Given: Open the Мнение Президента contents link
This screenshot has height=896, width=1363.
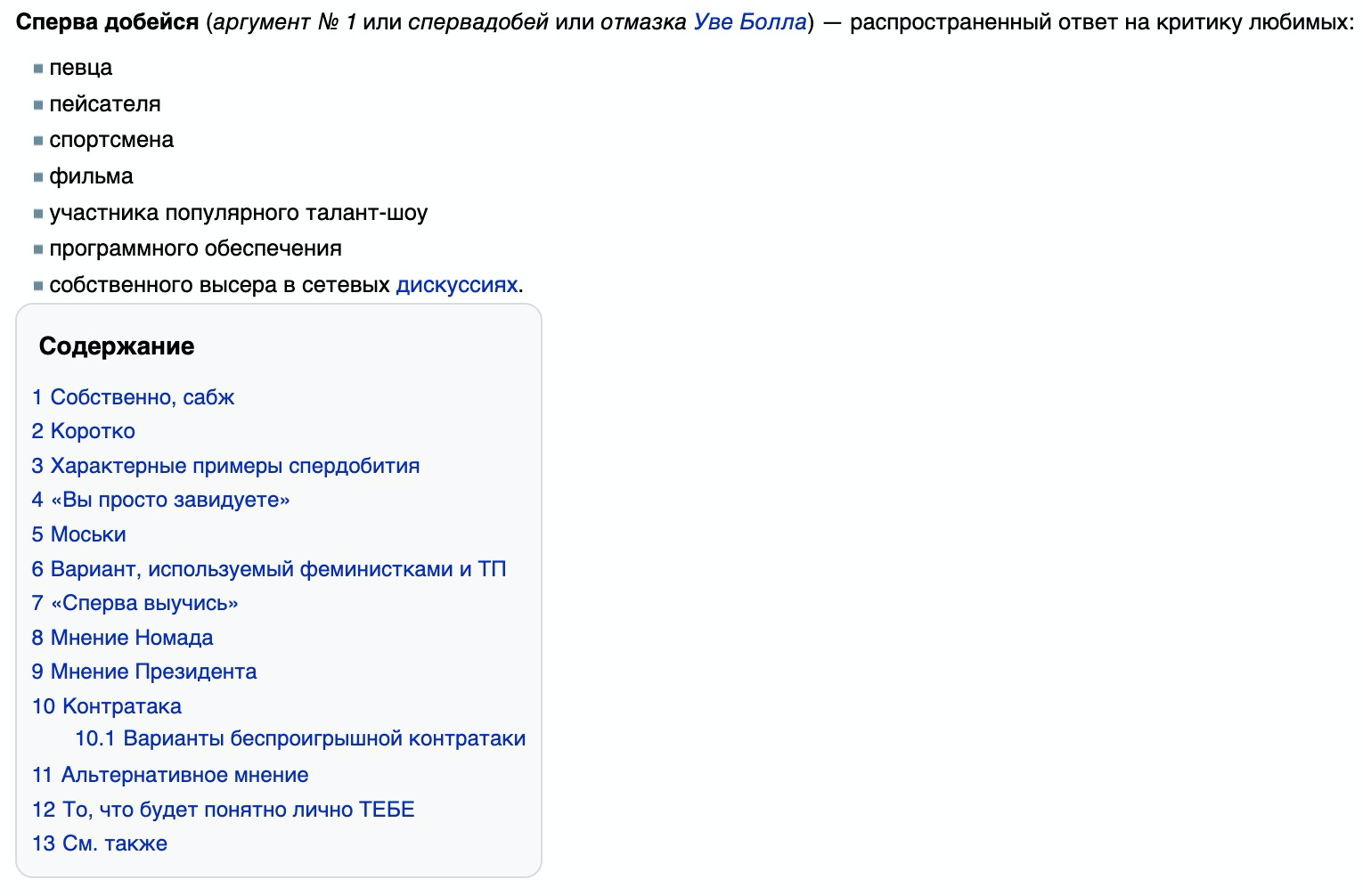Looking at the screenshot, I should click(144, 672).
